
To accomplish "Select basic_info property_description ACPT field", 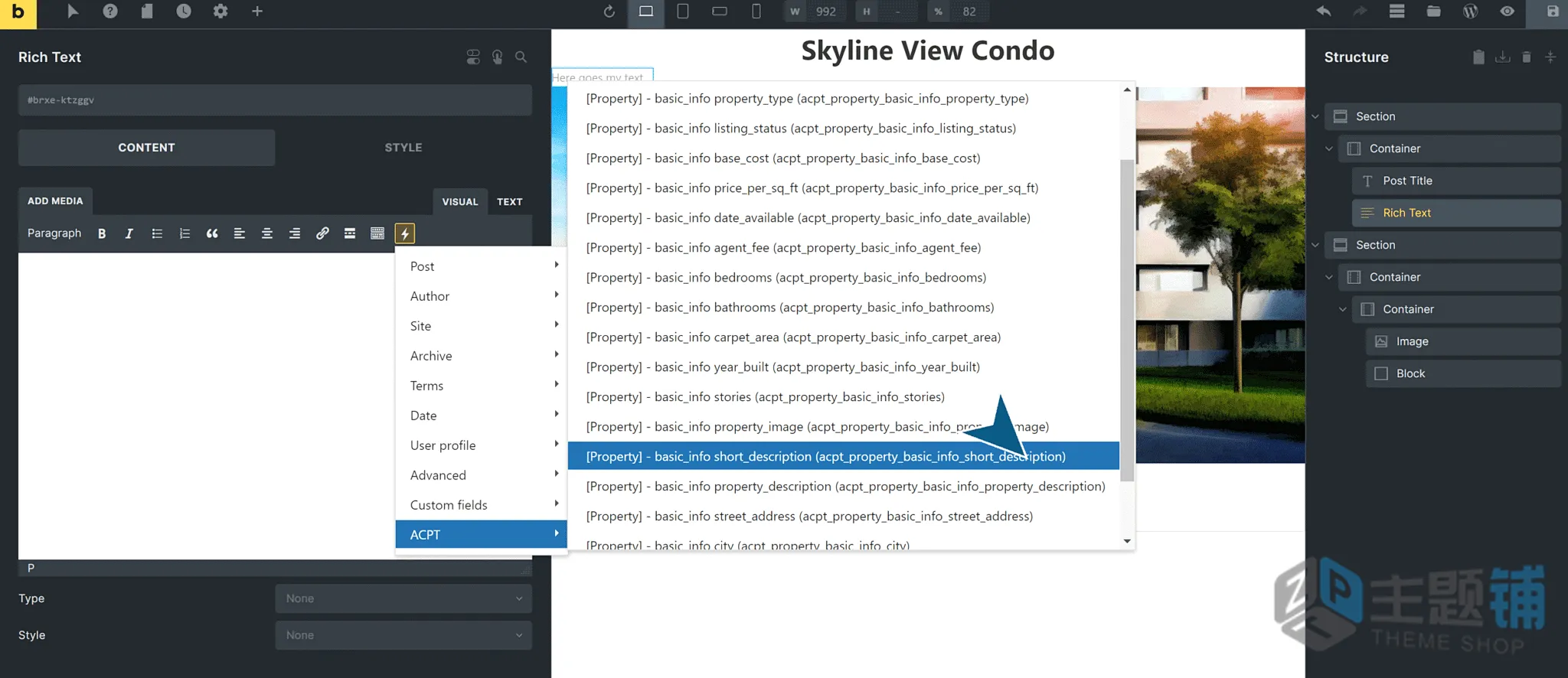I will click(844, 487).
